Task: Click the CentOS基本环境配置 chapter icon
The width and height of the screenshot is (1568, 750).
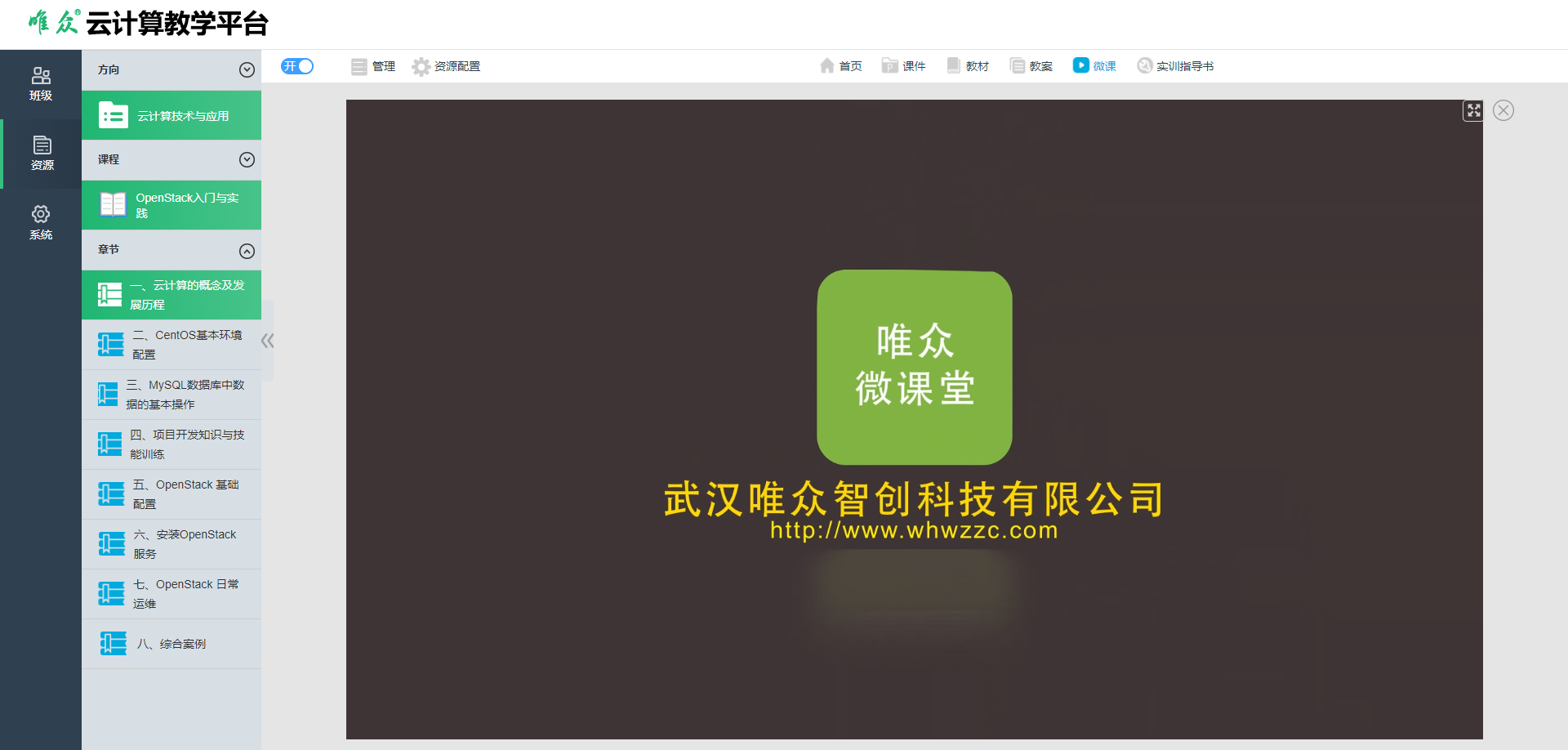Action: [111, 344]
